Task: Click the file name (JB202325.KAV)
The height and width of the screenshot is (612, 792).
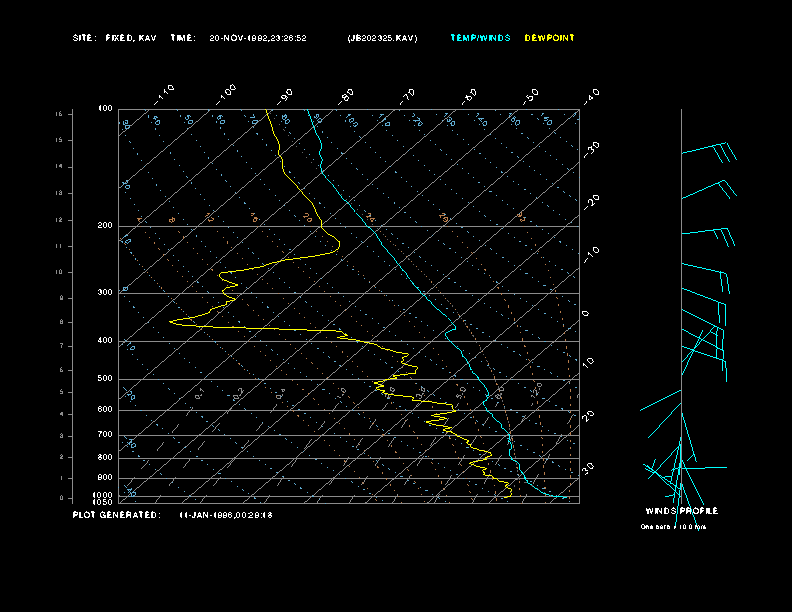Action: point(382,38)
